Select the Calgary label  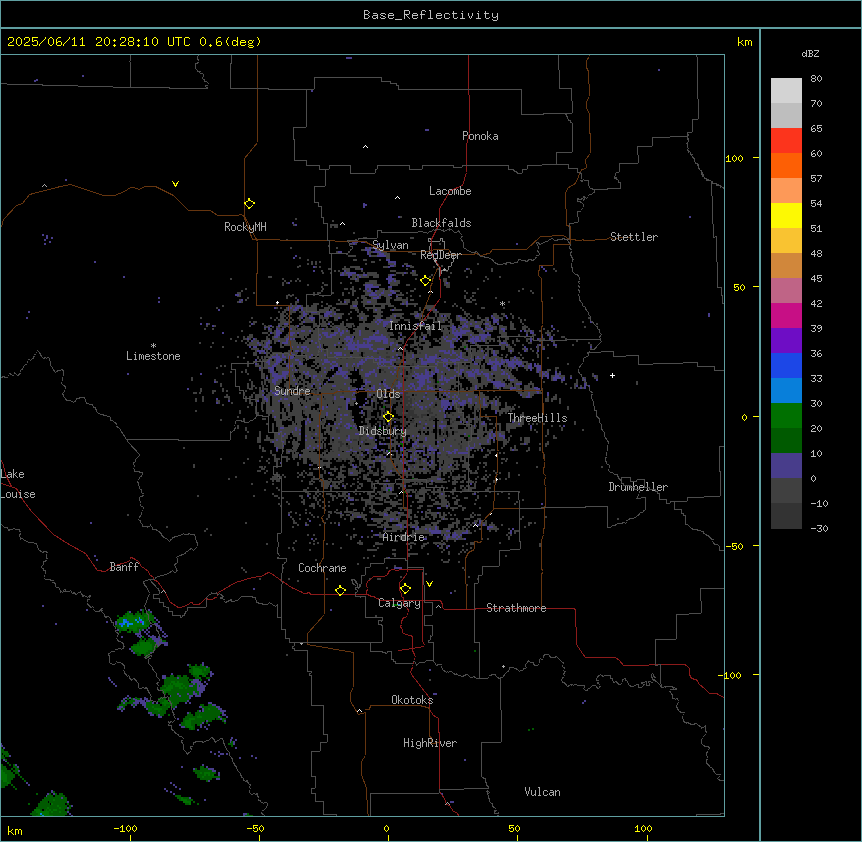point(400,603)
